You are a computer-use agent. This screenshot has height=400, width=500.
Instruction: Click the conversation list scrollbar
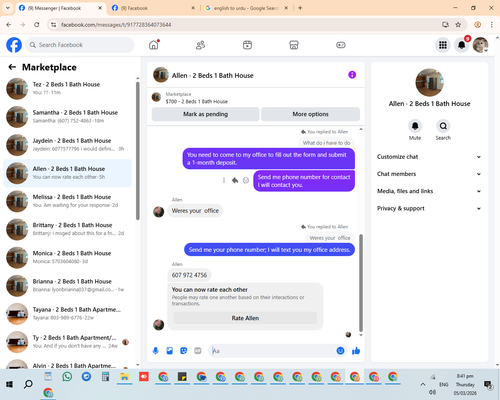coord(138,151)
